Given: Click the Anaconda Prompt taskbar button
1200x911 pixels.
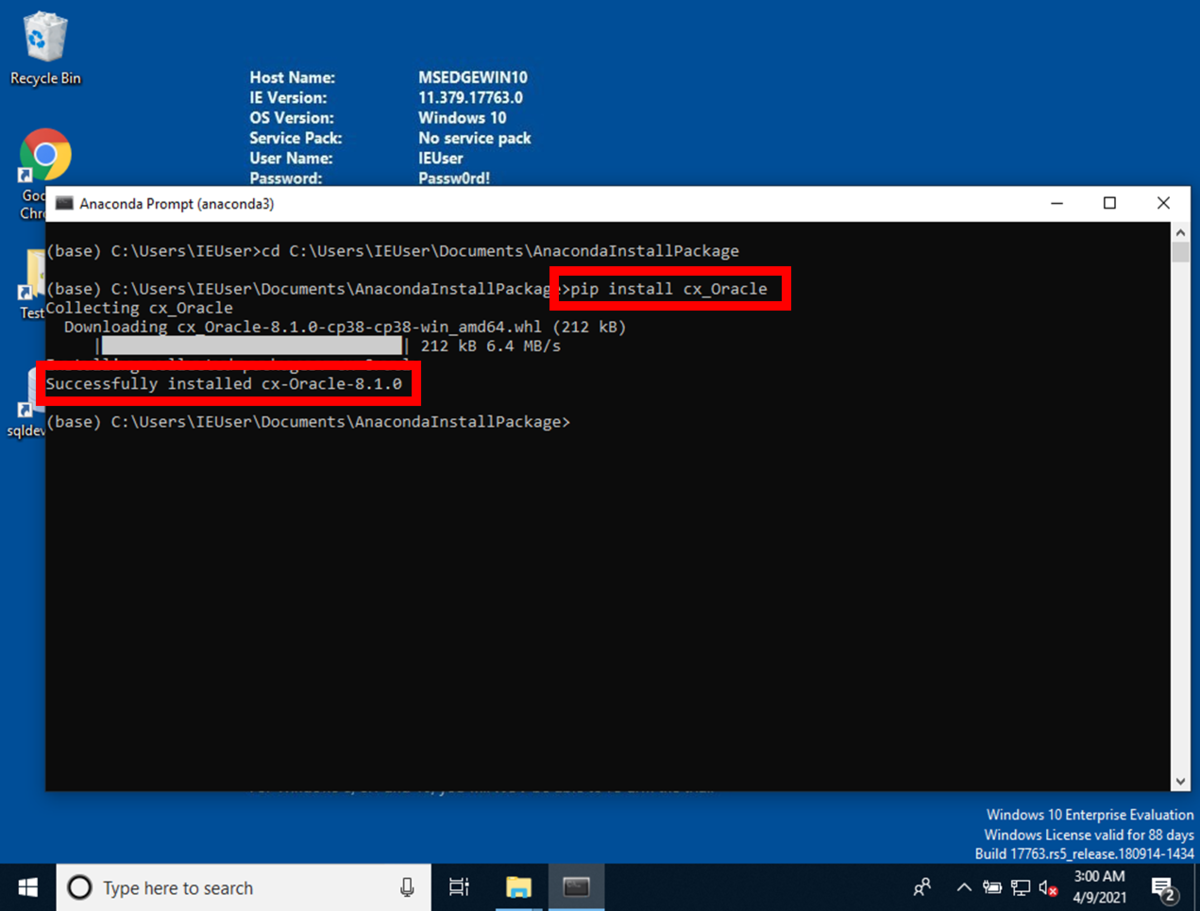Looking at the screenshot, I should click(x=576, y=887).
